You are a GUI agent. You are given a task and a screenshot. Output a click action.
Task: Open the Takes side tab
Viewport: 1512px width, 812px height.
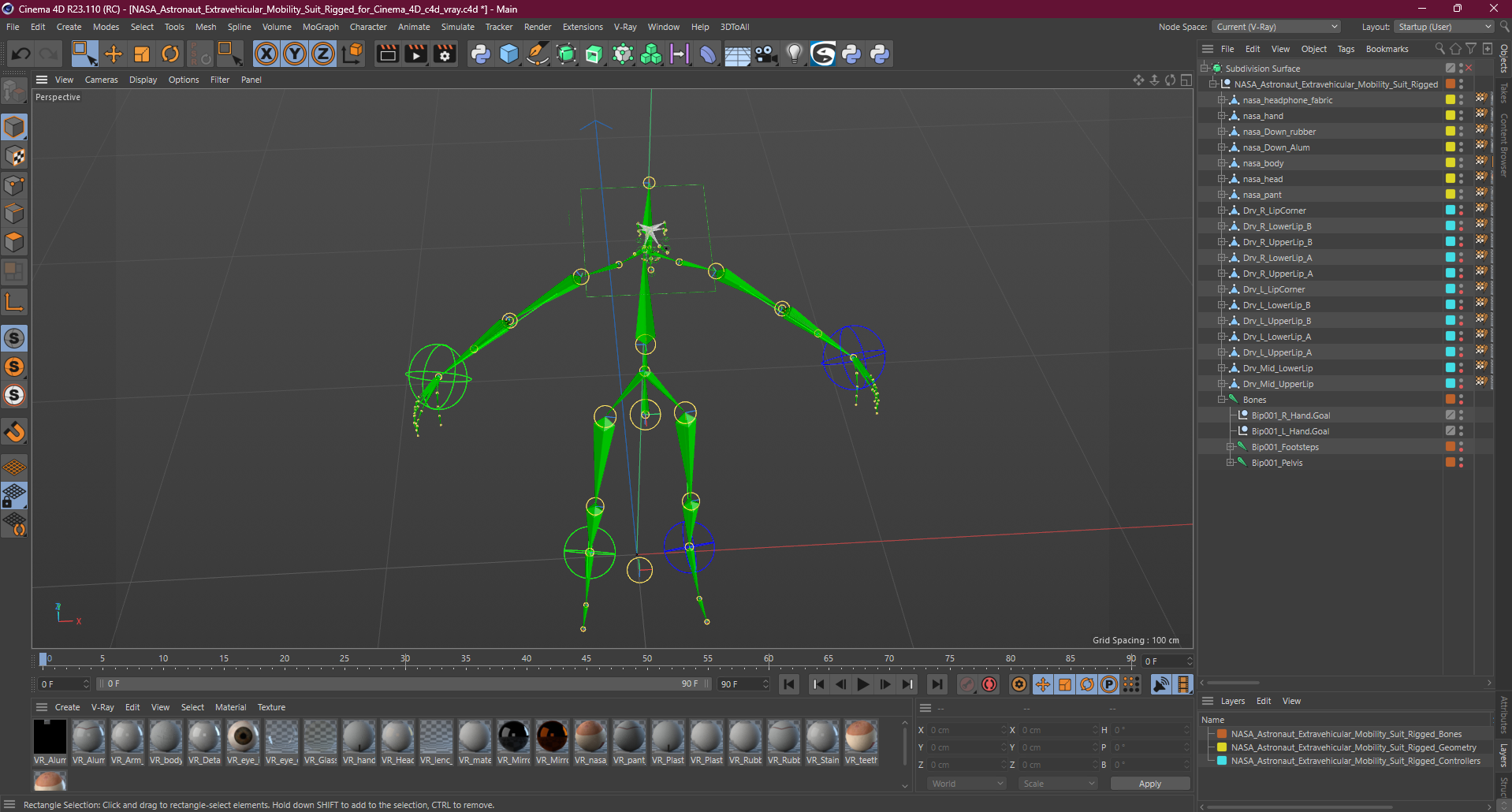tap(1504, 93)
